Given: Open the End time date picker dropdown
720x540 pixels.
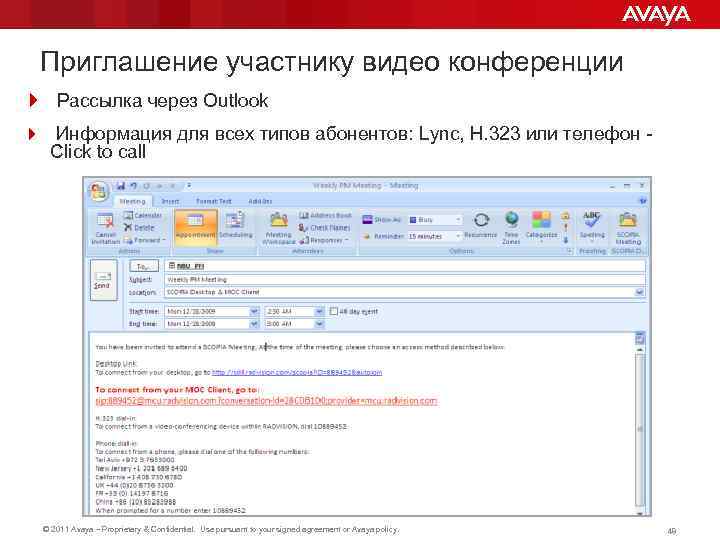Looking at the screenshot, I should coord(254,324).
